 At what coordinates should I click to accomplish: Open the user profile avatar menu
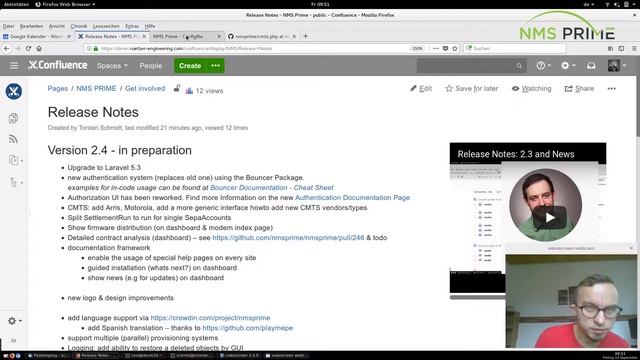616,66
